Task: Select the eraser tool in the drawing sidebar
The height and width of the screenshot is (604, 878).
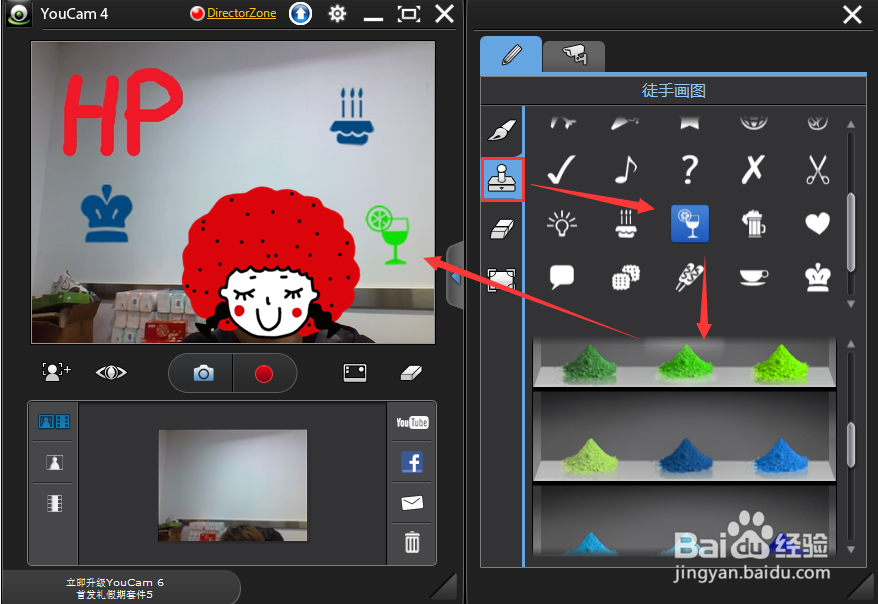Action: pos(502,229)
